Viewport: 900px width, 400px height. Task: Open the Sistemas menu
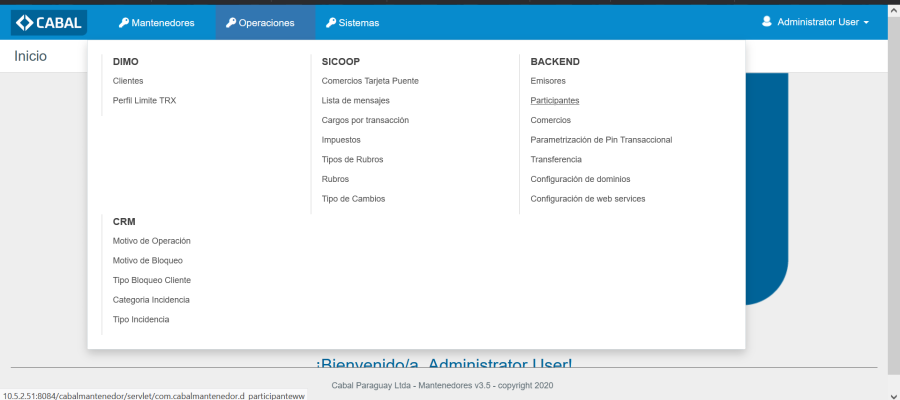[352, 23]
